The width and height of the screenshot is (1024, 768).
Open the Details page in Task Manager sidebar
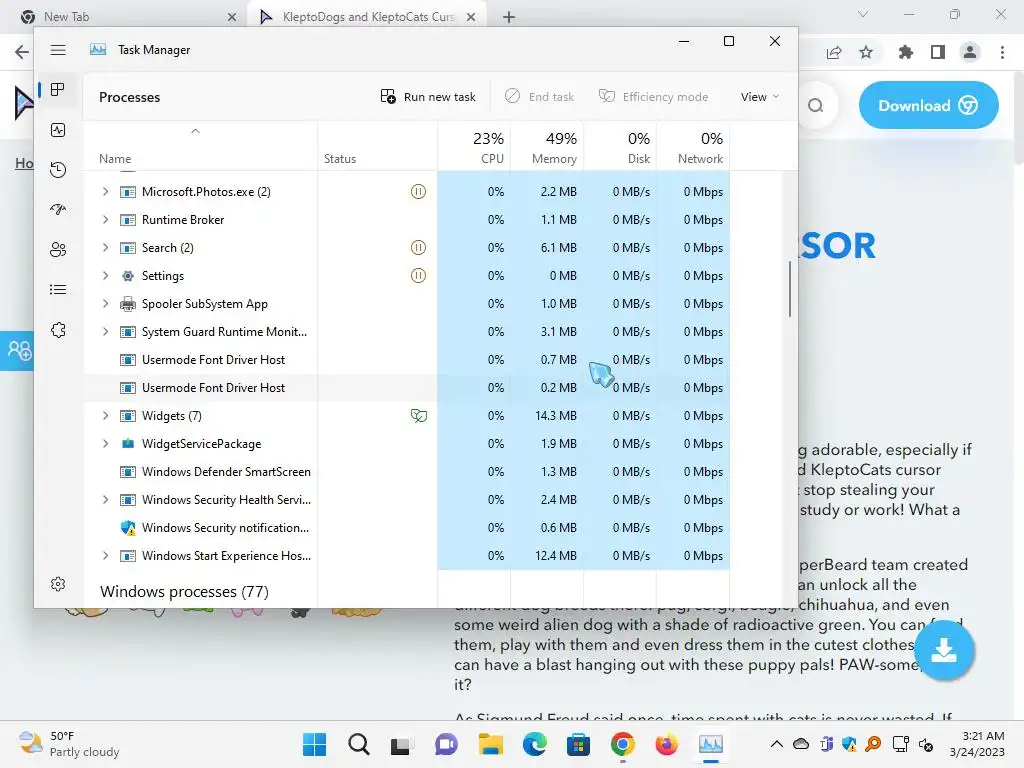coord(58,289)
